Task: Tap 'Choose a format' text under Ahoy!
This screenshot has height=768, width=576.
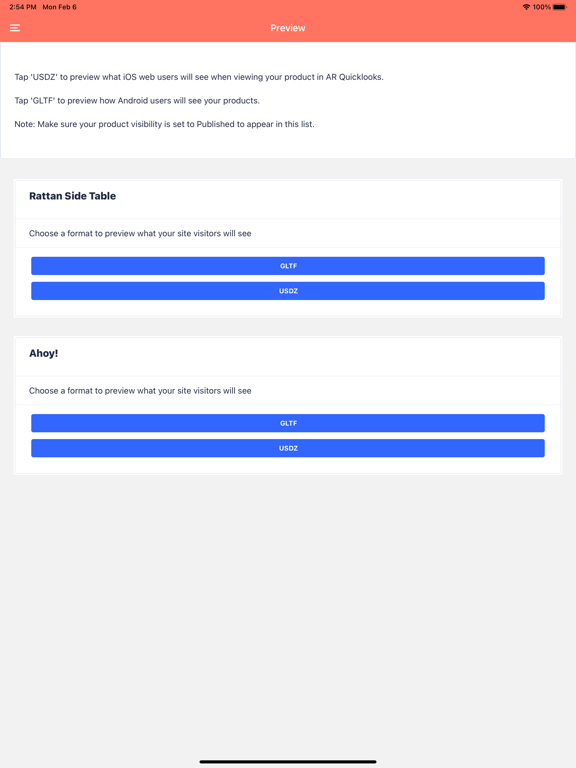Action: click(x=140, y=391)
